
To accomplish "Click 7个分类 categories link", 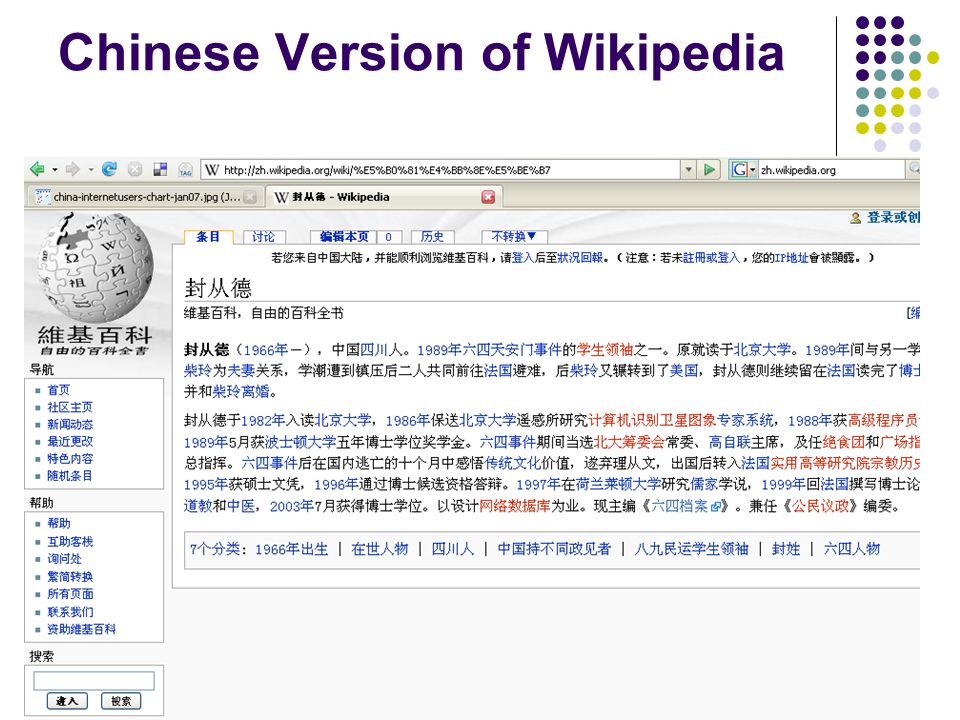I will click(214, 549).
